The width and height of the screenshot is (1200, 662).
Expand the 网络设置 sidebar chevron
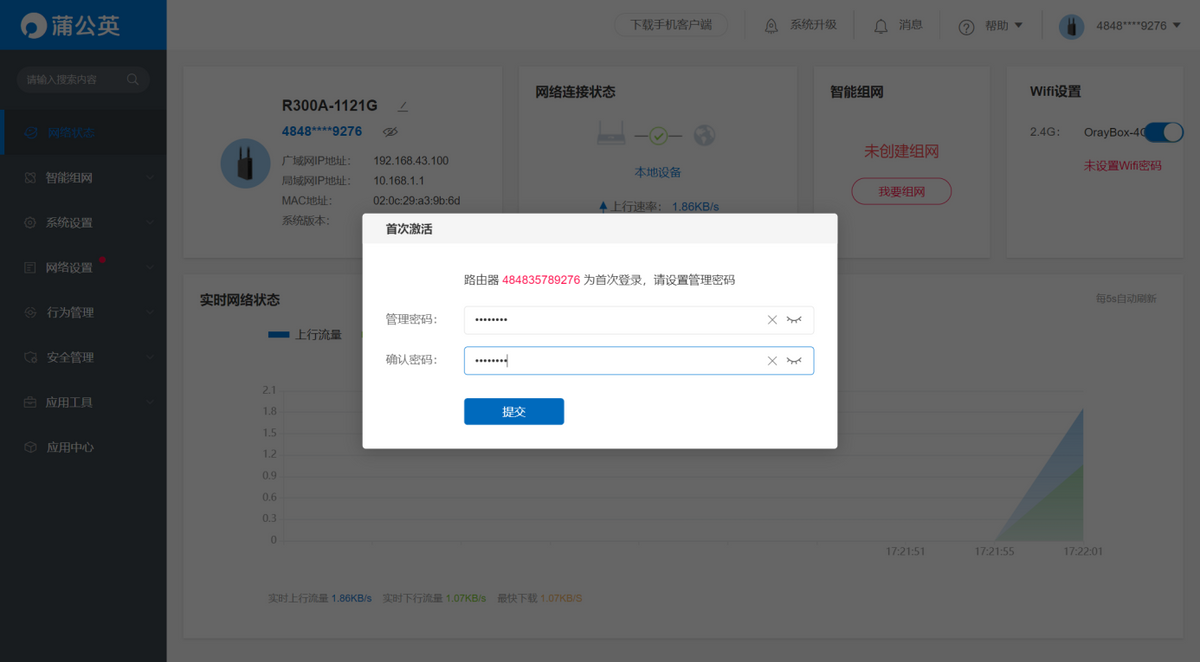(x=150, y=268)
